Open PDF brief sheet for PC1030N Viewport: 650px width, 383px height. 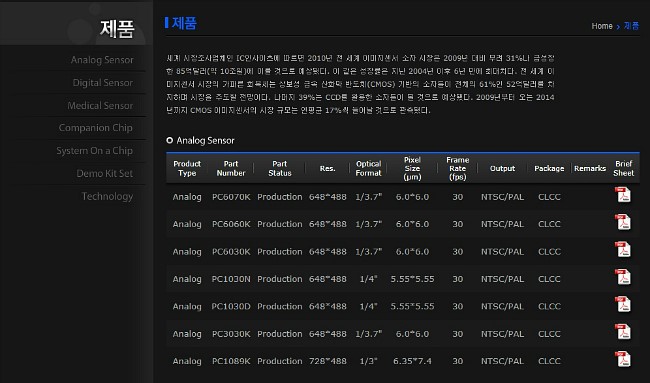point(623,277)
